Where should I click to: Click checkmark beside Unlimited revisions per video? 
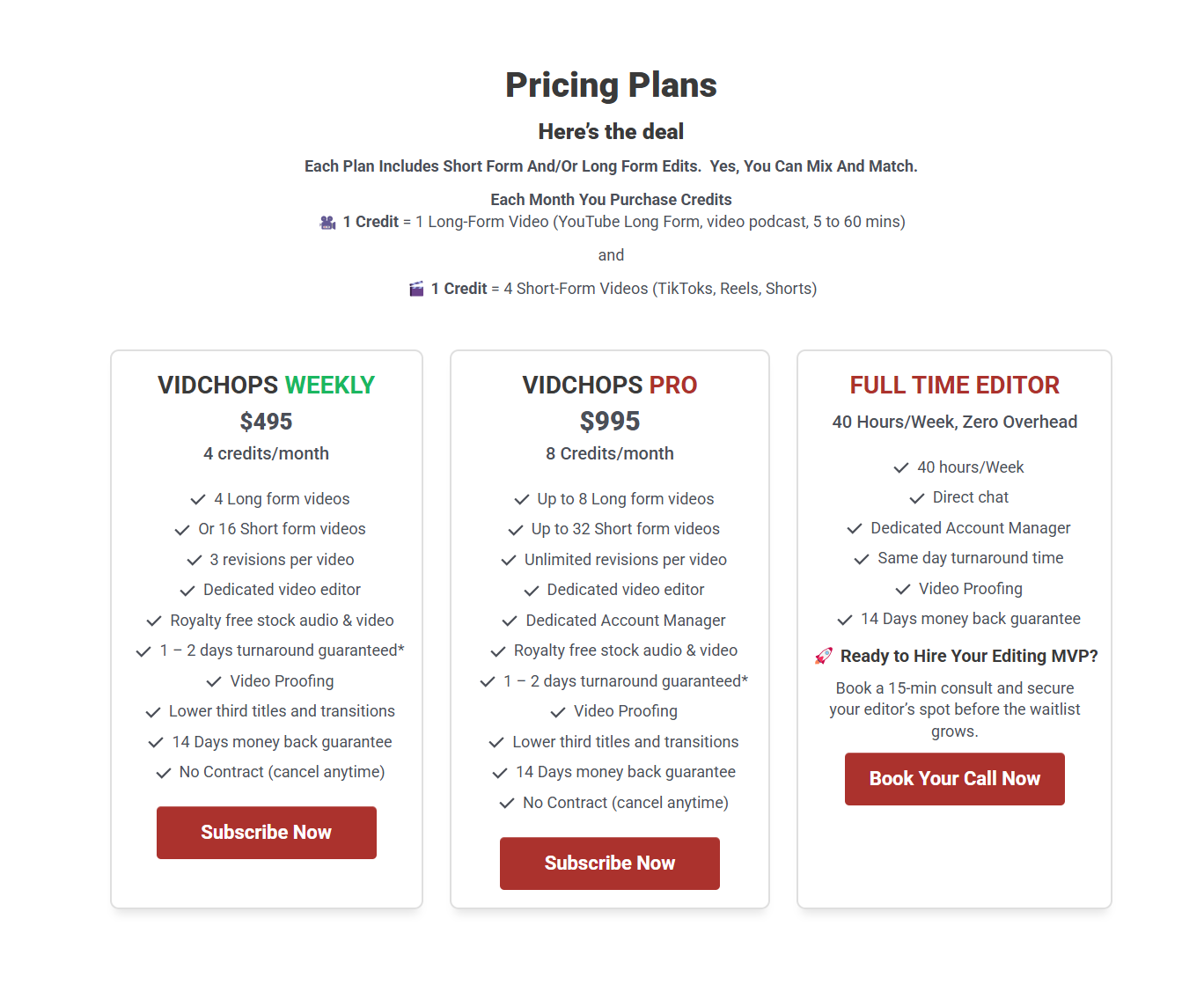tap(509, 561)
